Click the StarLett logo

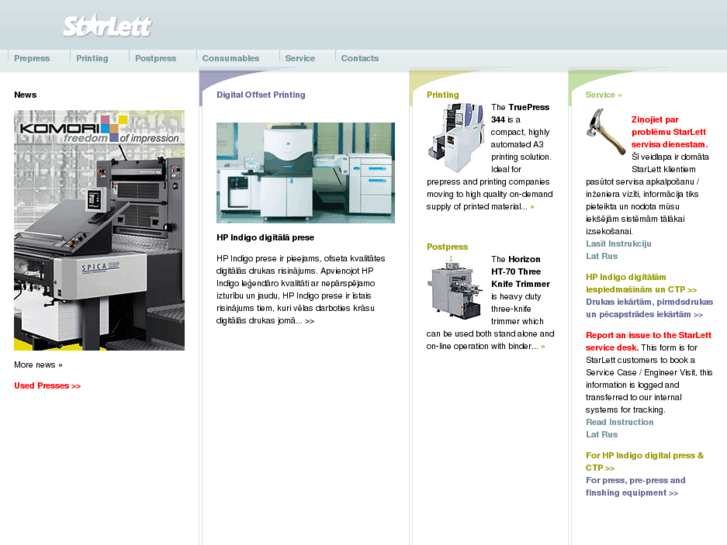108,26
